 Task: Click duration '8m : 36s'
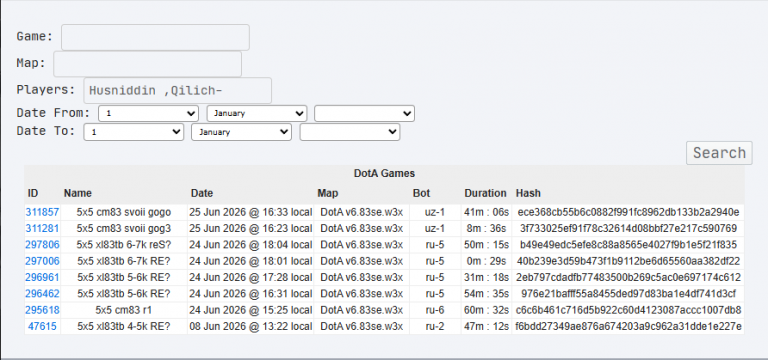pos(486,228)
